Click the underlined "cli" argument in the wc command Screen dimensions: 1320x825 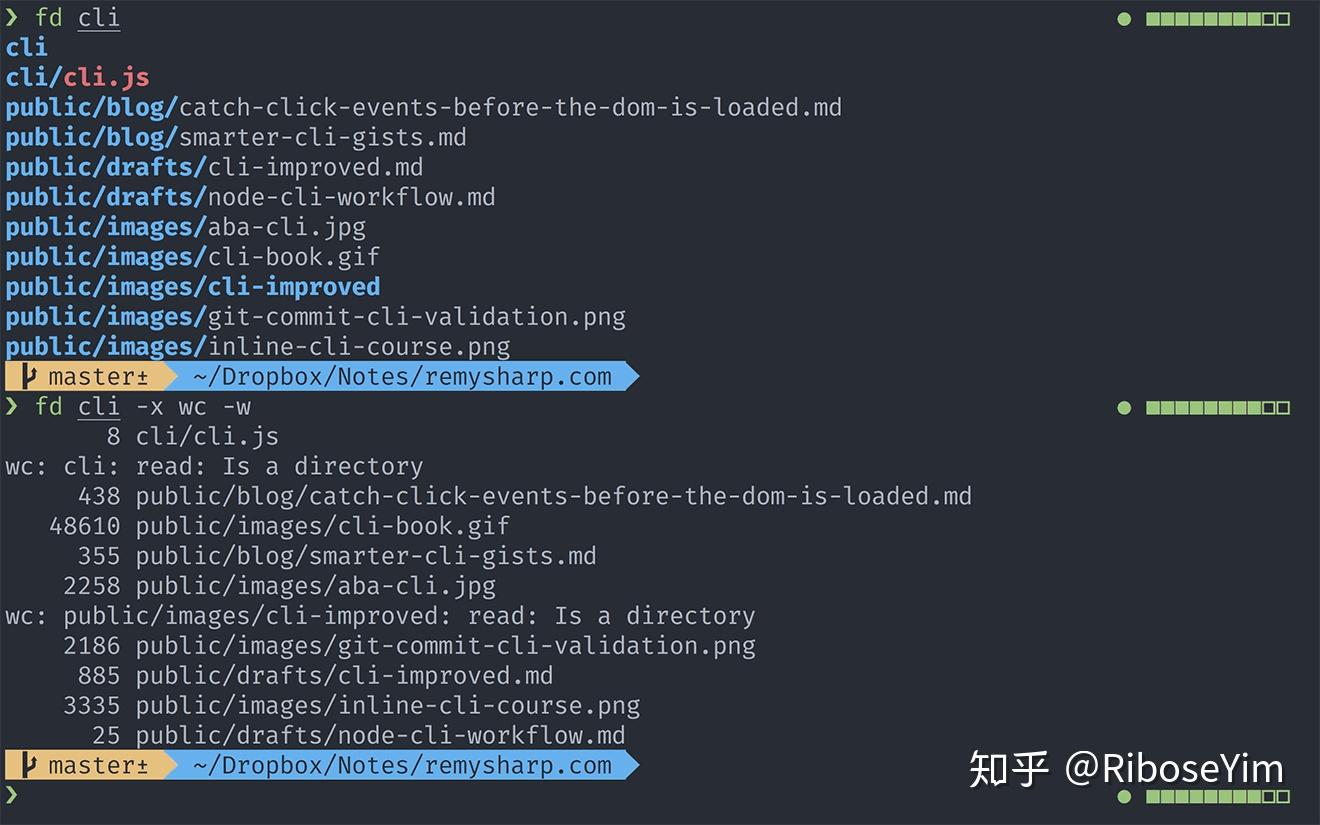98,407
